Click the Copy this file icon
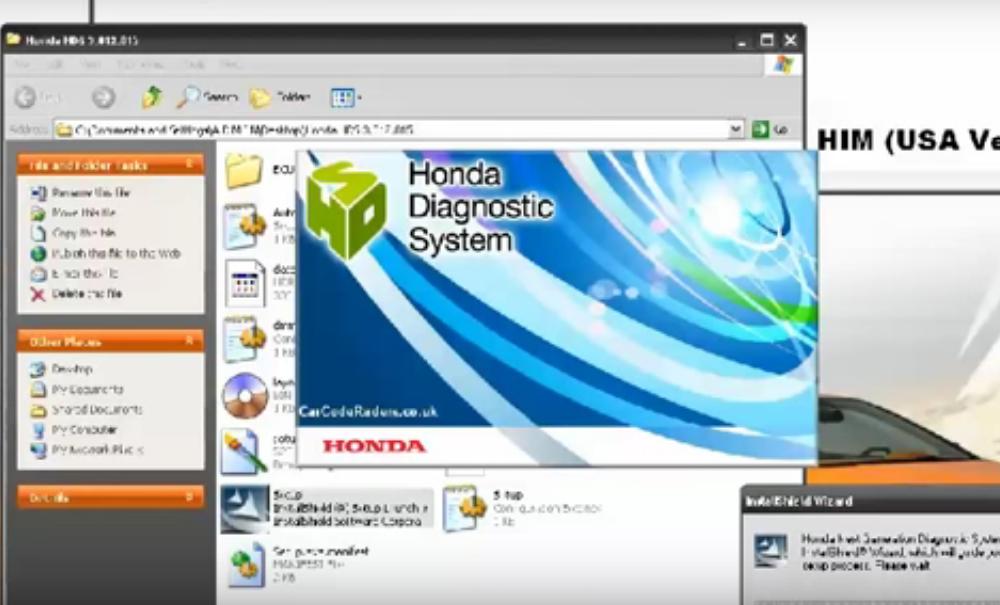This screenshot has height=605, width=1000. pyautogui.click(x=38, y=233)
